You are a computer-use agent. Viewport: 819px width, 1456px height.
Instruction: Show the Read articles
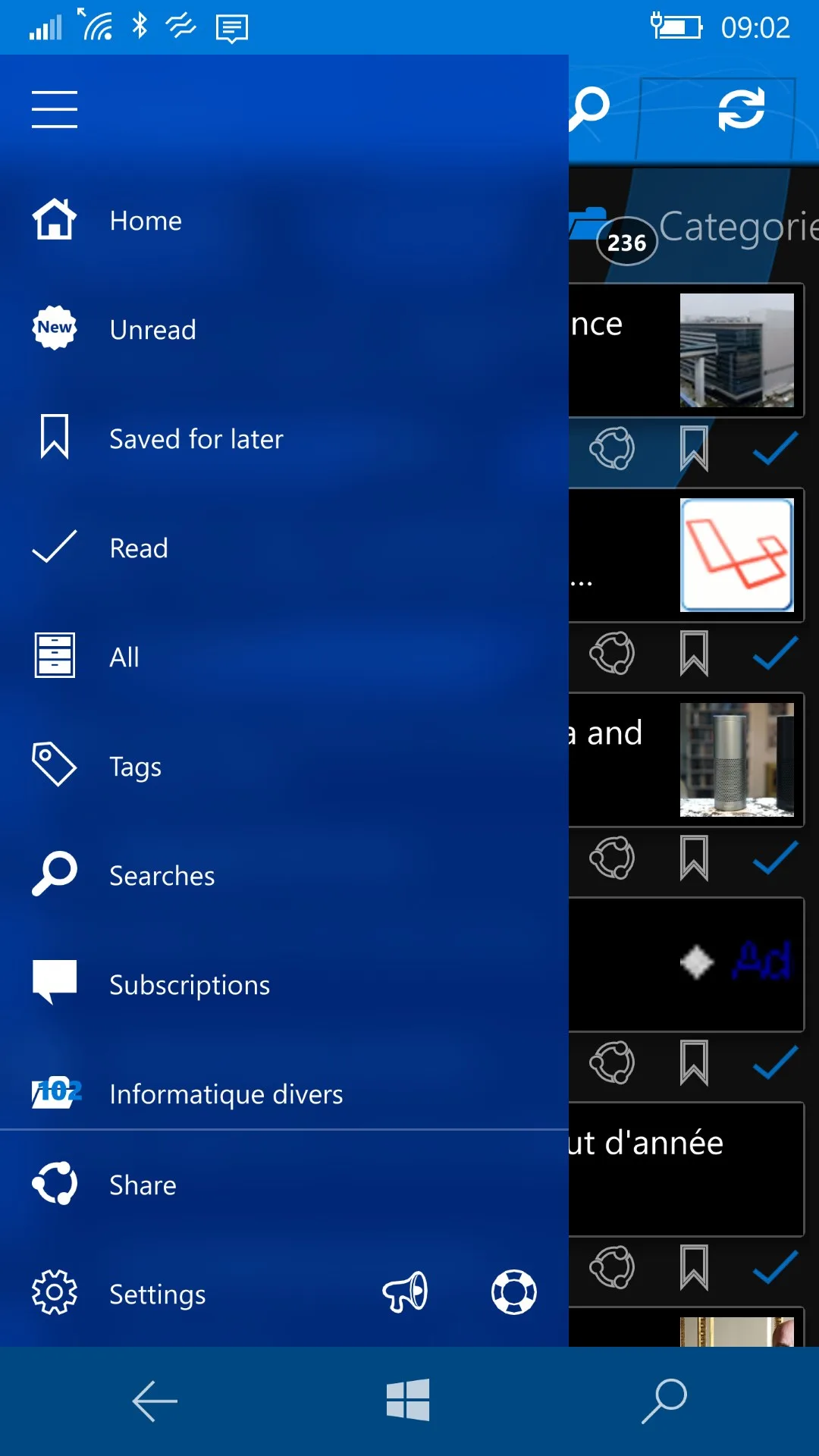pos(284,548)
